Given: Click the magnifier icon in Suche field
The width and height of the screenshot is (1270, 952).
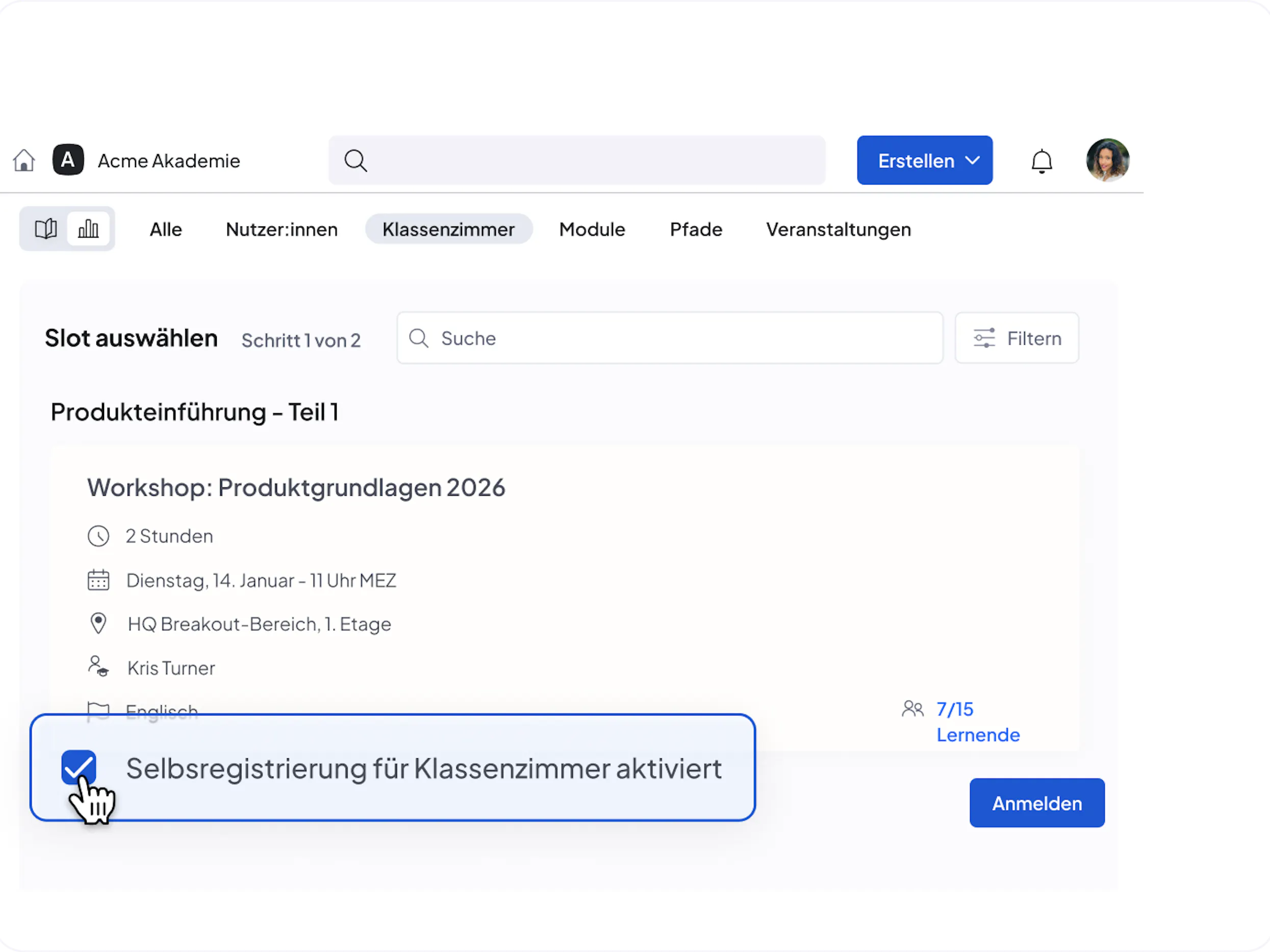Looking at the screenshot, I should (419, 339).
